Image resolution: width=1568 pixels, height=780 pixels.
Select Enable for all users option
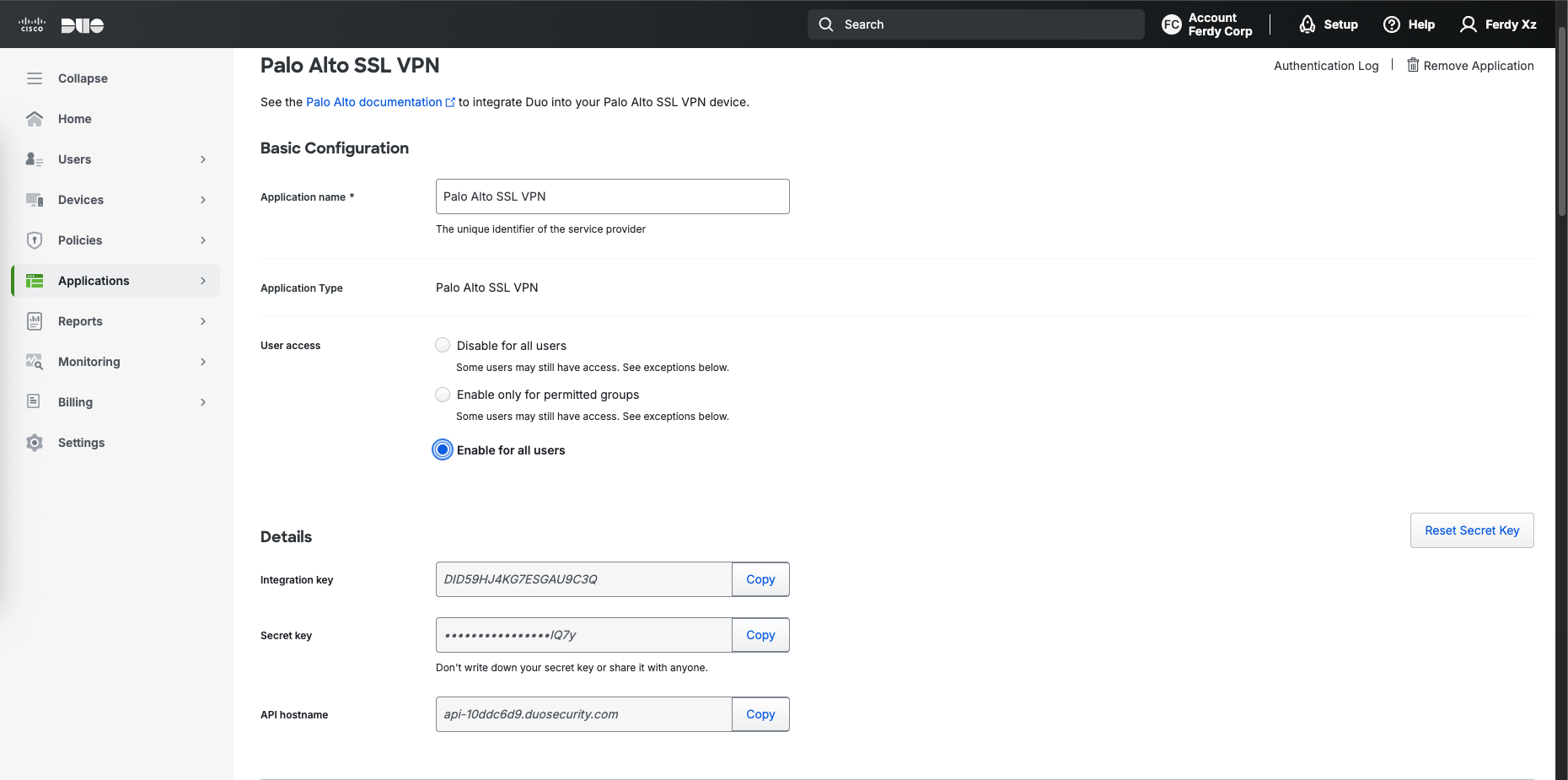coord(443,449)
